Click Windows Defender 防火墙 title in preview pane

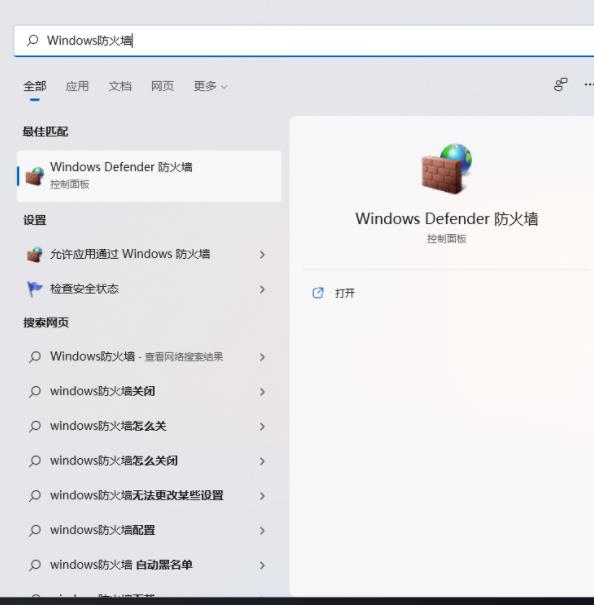click(447, 219)
